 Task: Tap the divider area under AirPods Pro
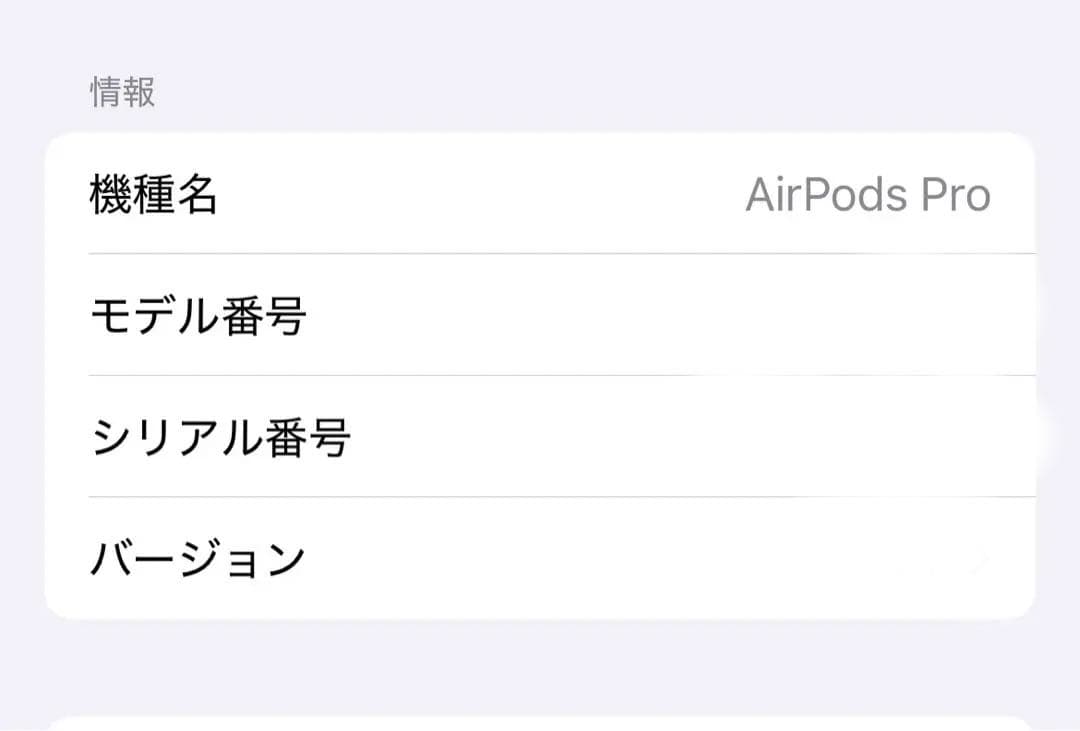560,253
